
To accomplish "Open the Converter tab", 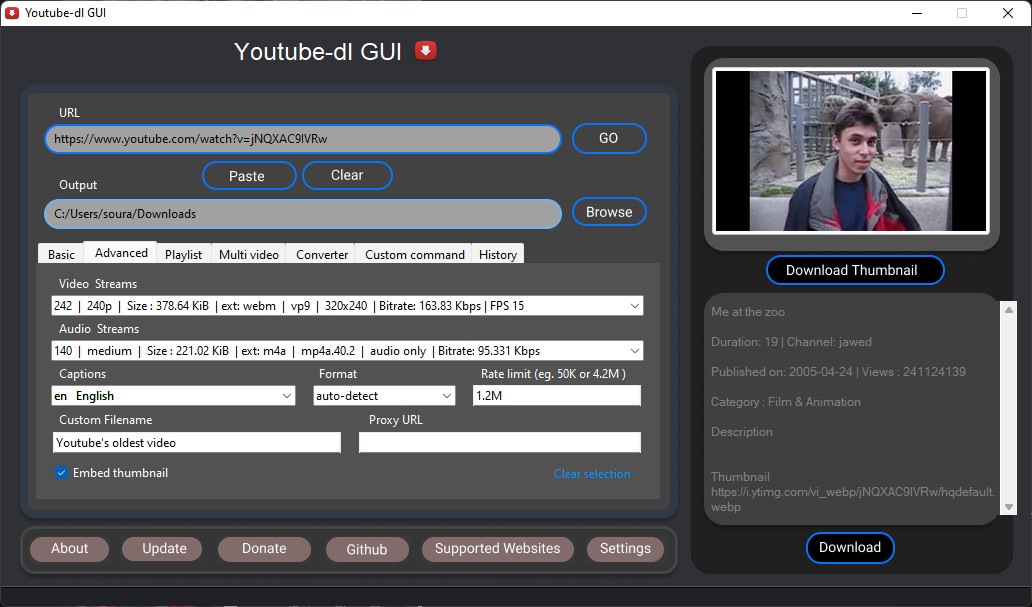I will tap(322, 254).
